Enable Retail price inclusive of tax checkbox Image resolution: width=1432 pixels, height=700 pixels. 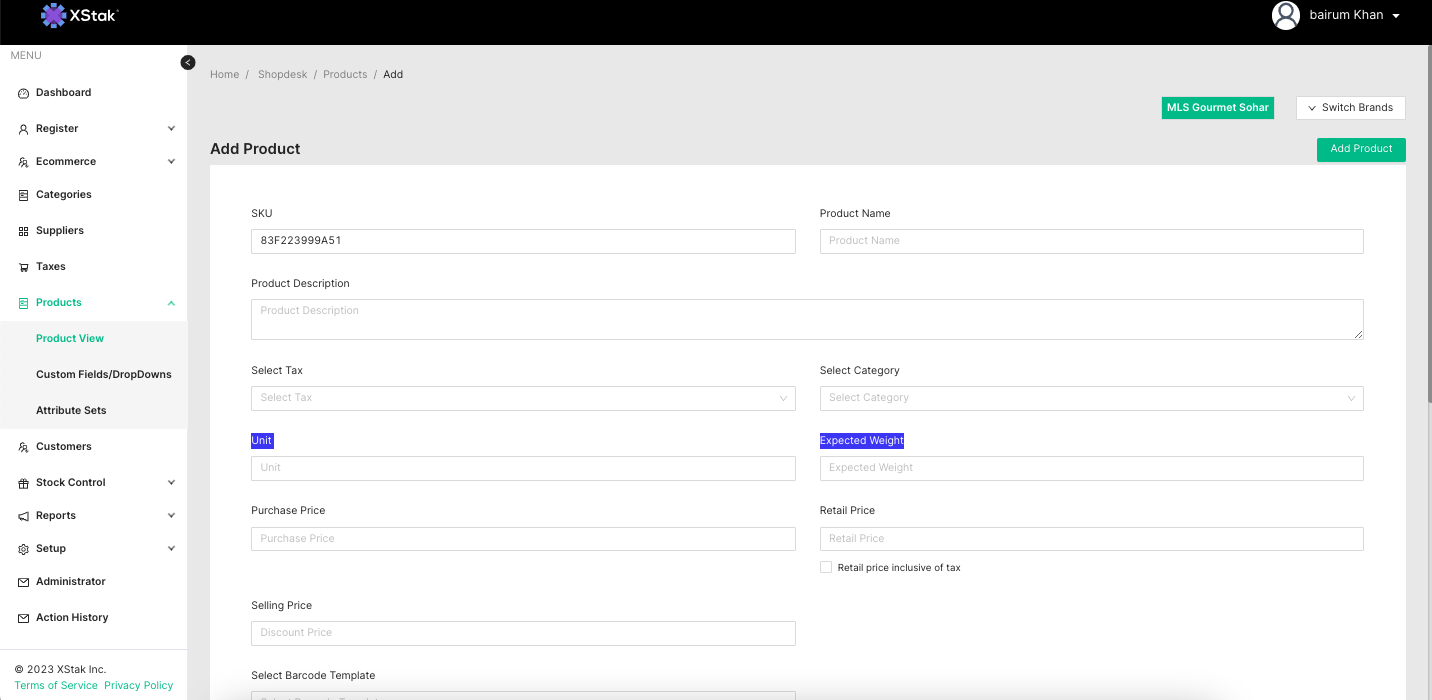coord(826,567)
